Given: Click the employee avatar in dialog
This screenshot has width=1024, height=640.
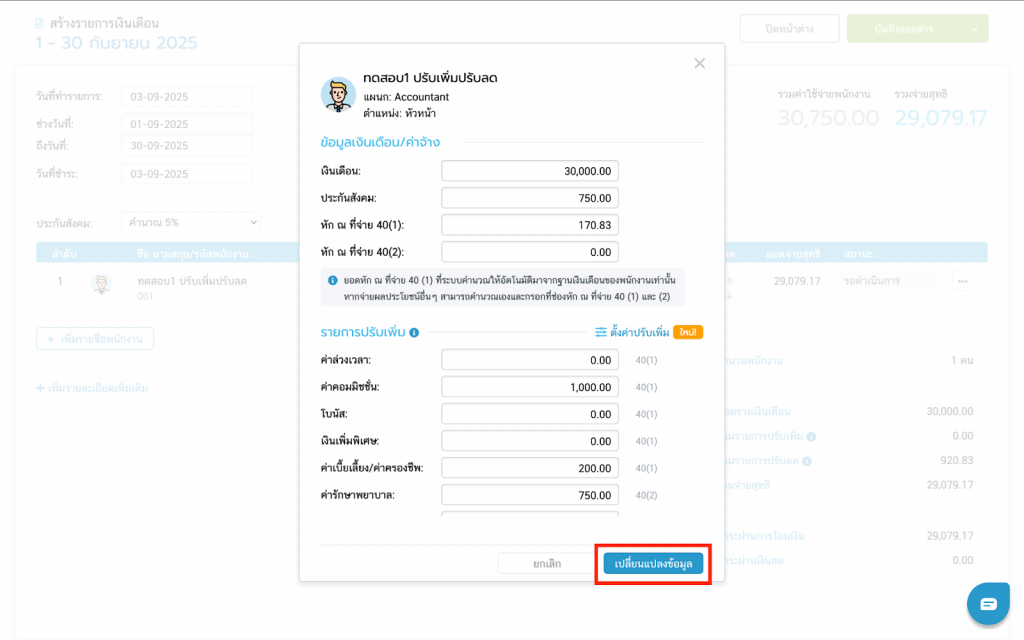Looking at the screenshot, I should [x=338, y=94].
